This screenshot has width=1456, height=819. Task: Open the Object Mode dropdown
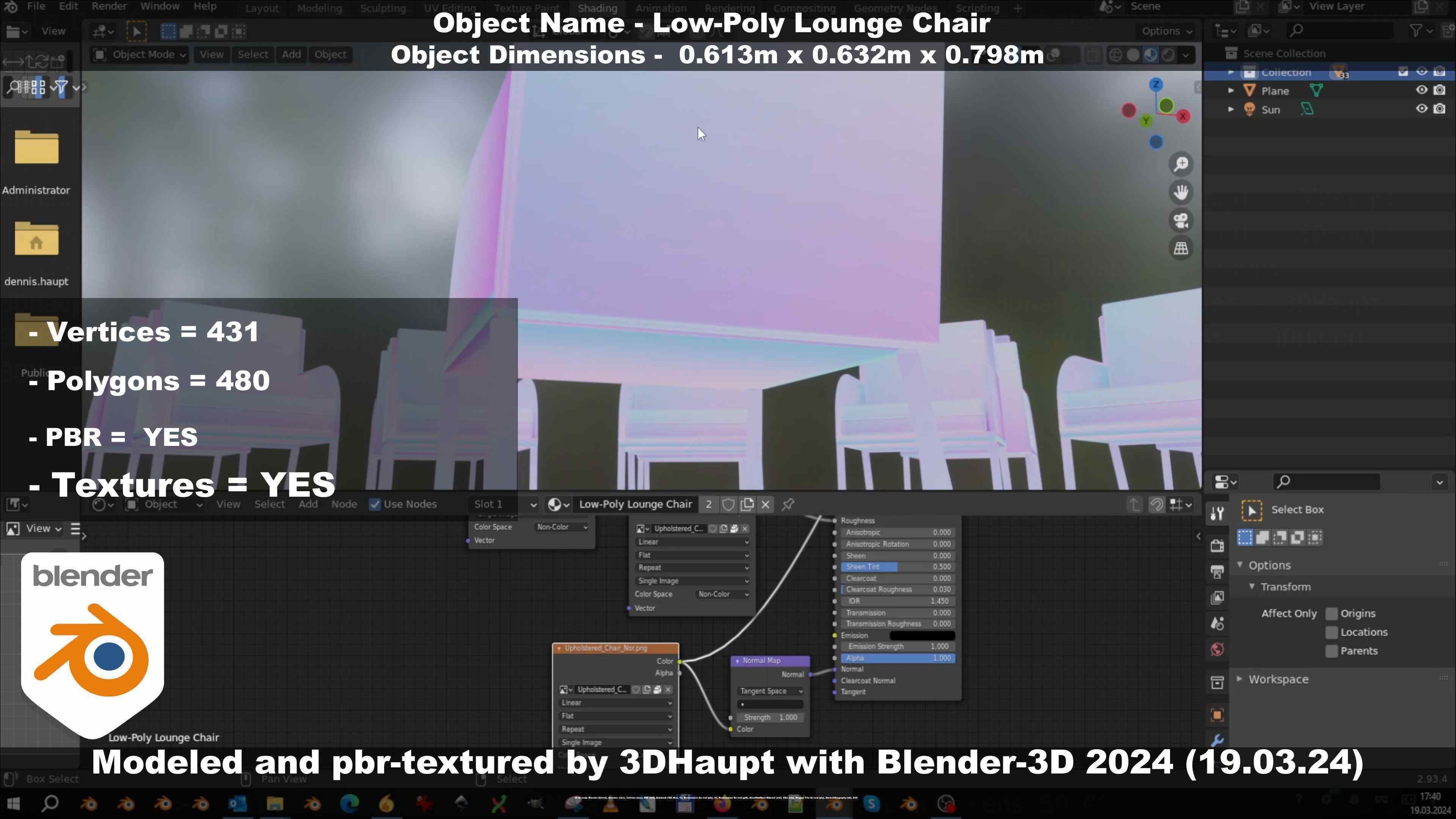pyautogui.click(x=140, y=55)
